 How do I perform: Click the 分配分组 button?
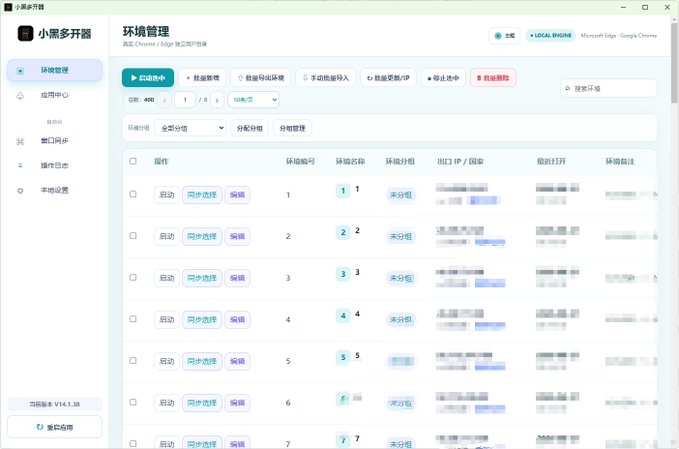249,128
